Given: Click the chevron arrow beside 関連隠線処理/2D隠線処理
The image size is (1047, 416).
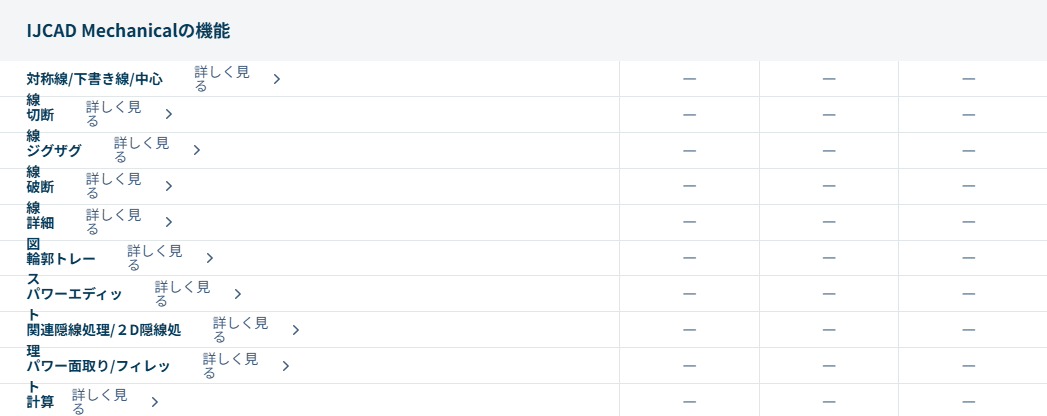Looking at the screenshot, I should click(296, 330).
